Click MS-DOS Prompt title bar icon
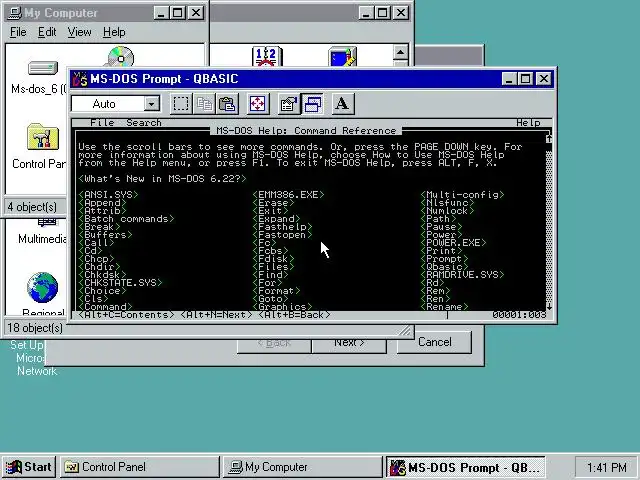 [x=80, y=79]
